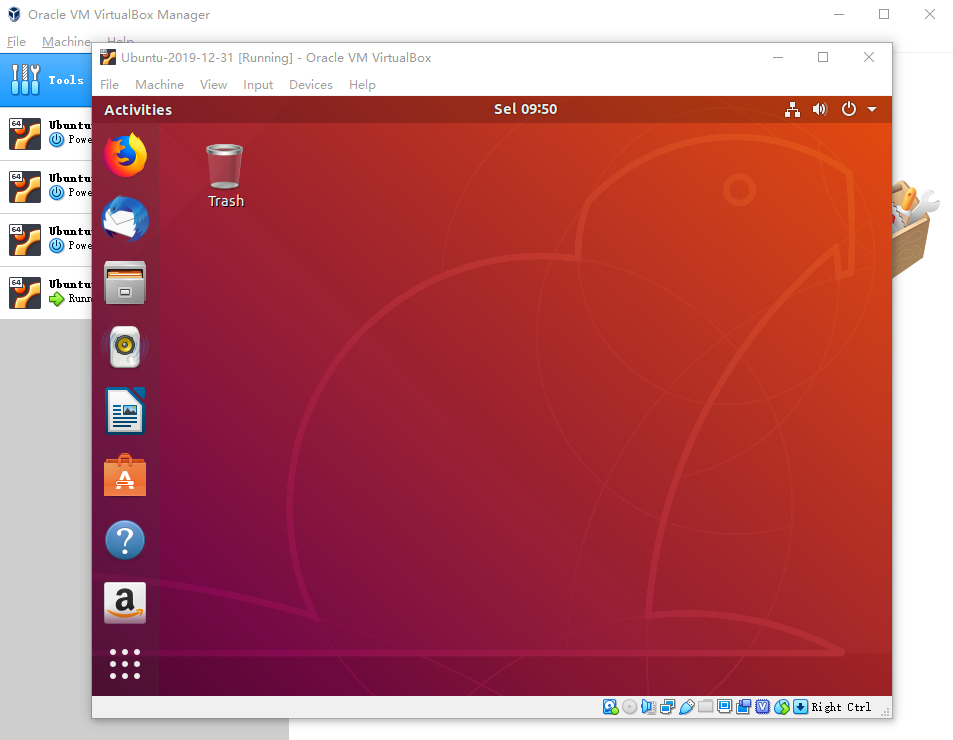Select the third powered-off Ubuntu VM

click(x=46, y=239)
